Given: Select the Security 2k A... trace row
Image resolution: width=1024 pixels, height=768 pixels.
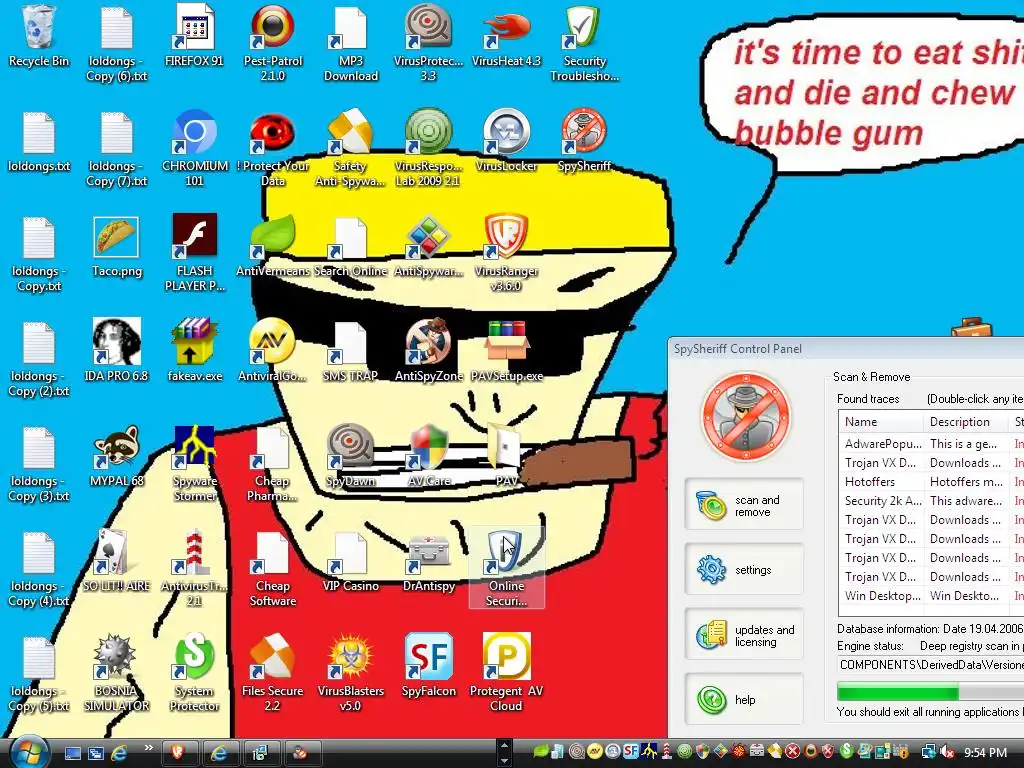Looking at the screenshot, I should pyautogui.click(x=931, y=500).
